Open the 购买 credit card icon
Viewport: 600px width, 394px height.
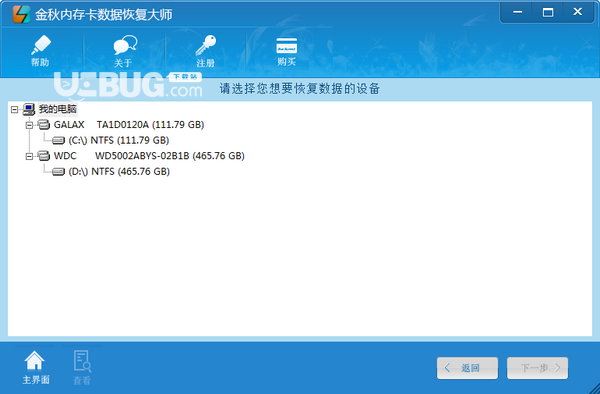(x=287, y=46)
